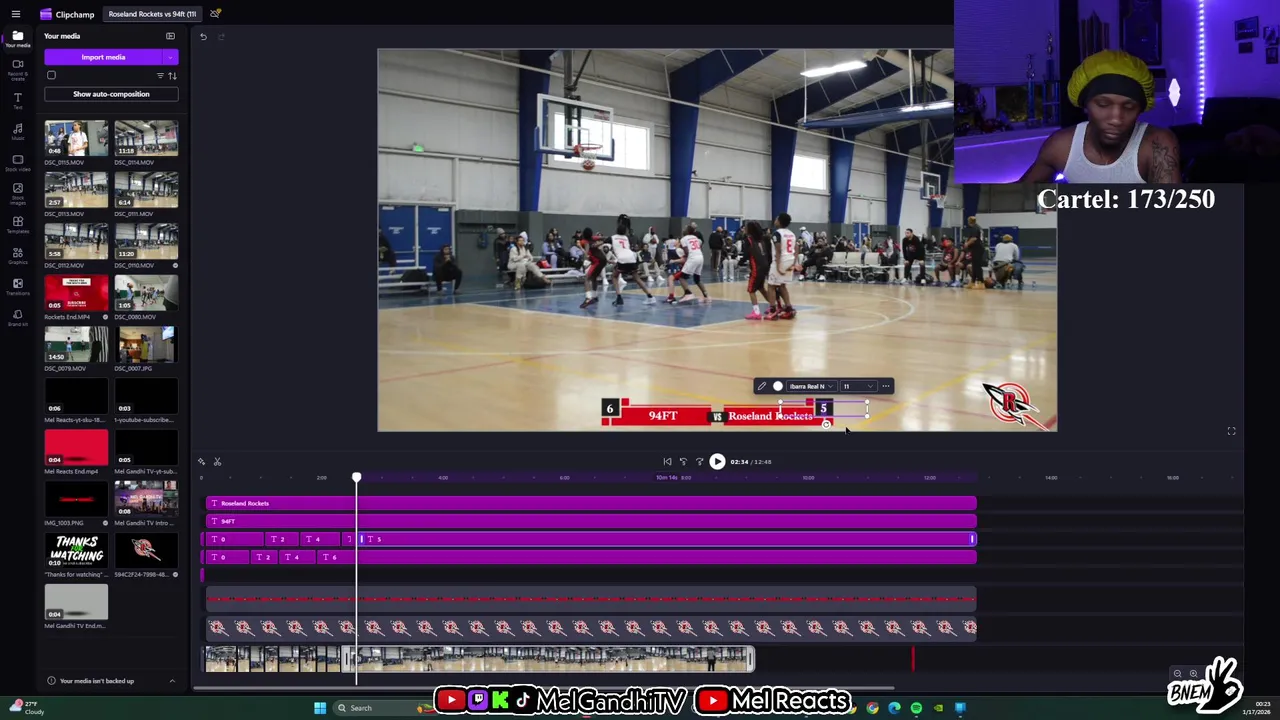The image size is (1280, 720).
Task: Open the Your media sidebar tab
Action: point(17,39)
